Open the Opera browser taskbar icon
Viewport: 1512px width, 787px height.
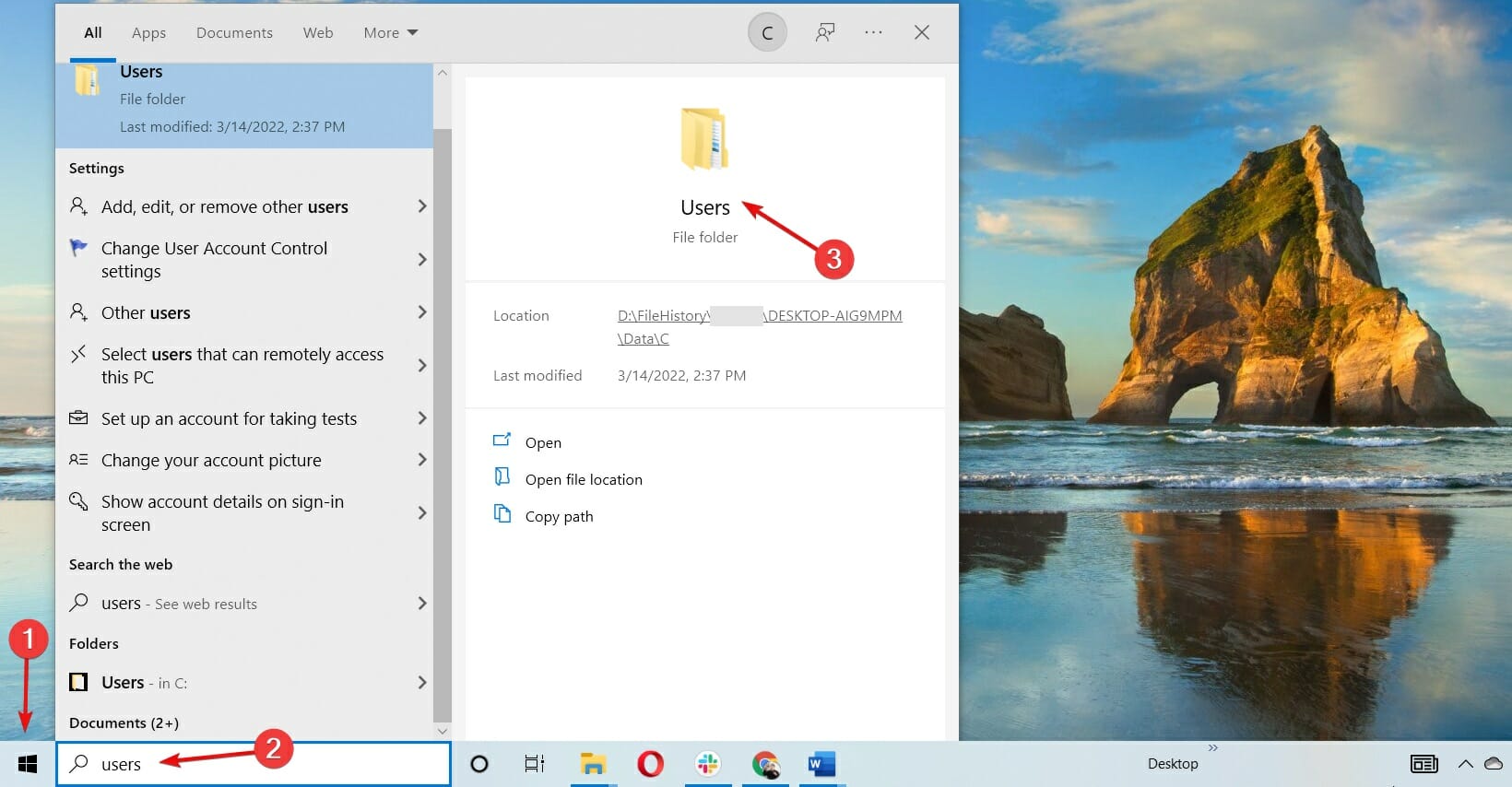(x=650, y=764)
